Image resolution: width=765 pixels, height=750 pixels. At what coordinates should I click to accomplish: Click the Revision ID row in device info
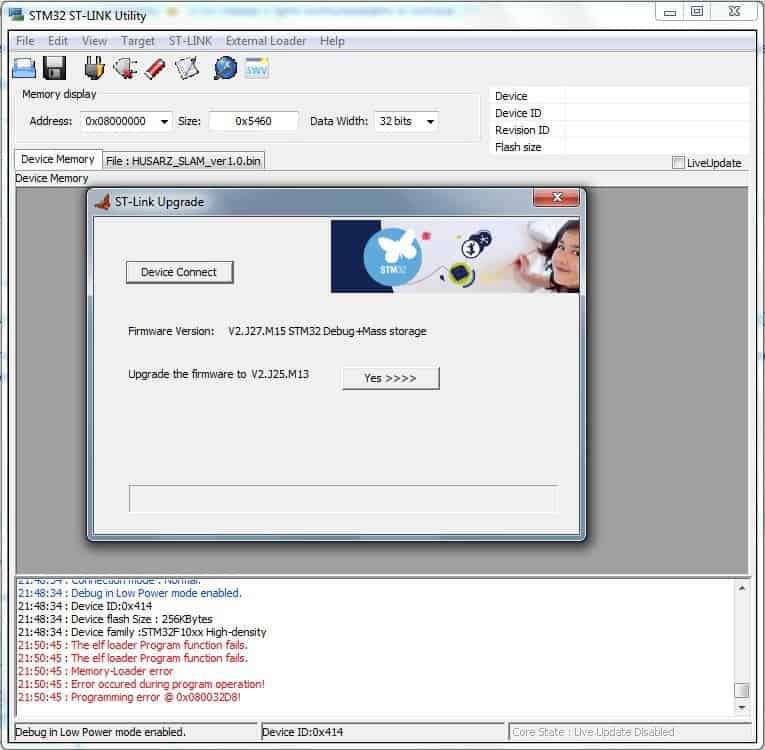point(619,130)
